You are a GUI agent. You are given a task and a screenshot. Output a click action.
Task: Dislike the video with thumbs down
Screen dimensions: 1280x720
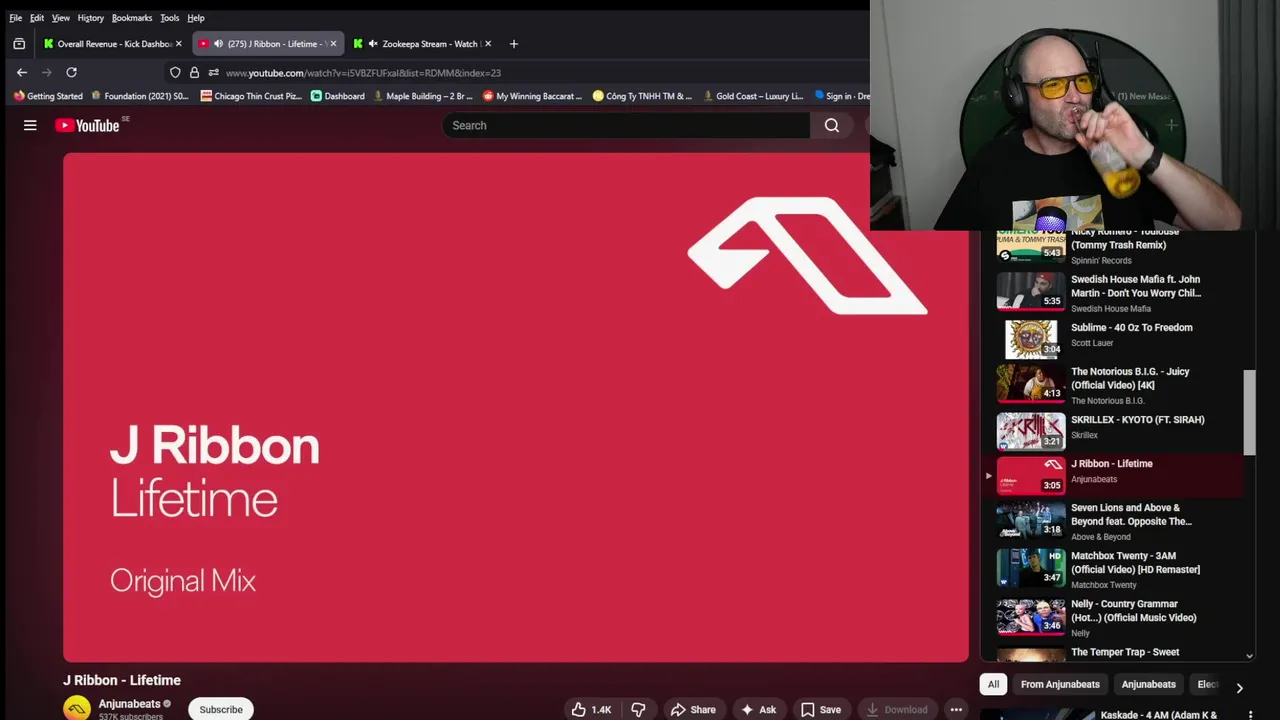click(x=638, y=709)
